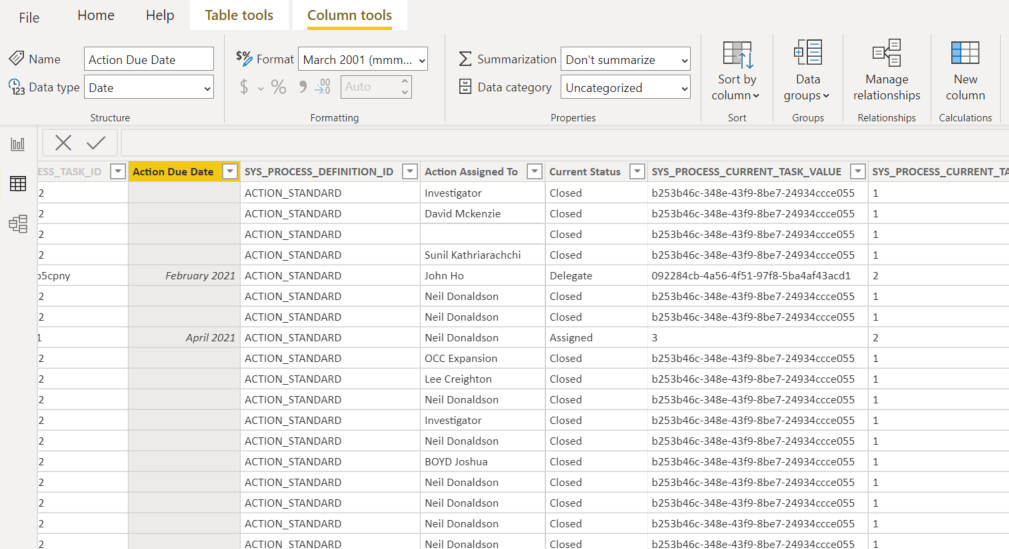Image resolution: width=1009 pixels, height=549 pixels.
Task: Click the 092284cb-4a56-4f51 task value cell
Action: [x=757, y=275]
